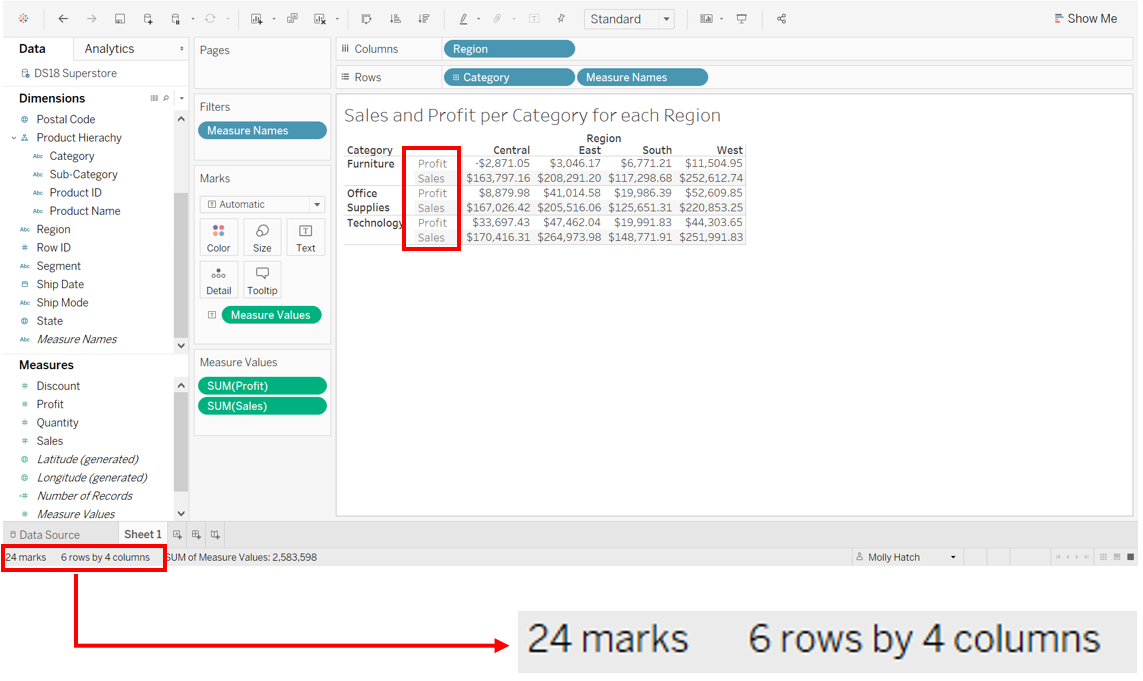Click the Color button in the Marks card
1143x681 pixels.
click(218, 237)
